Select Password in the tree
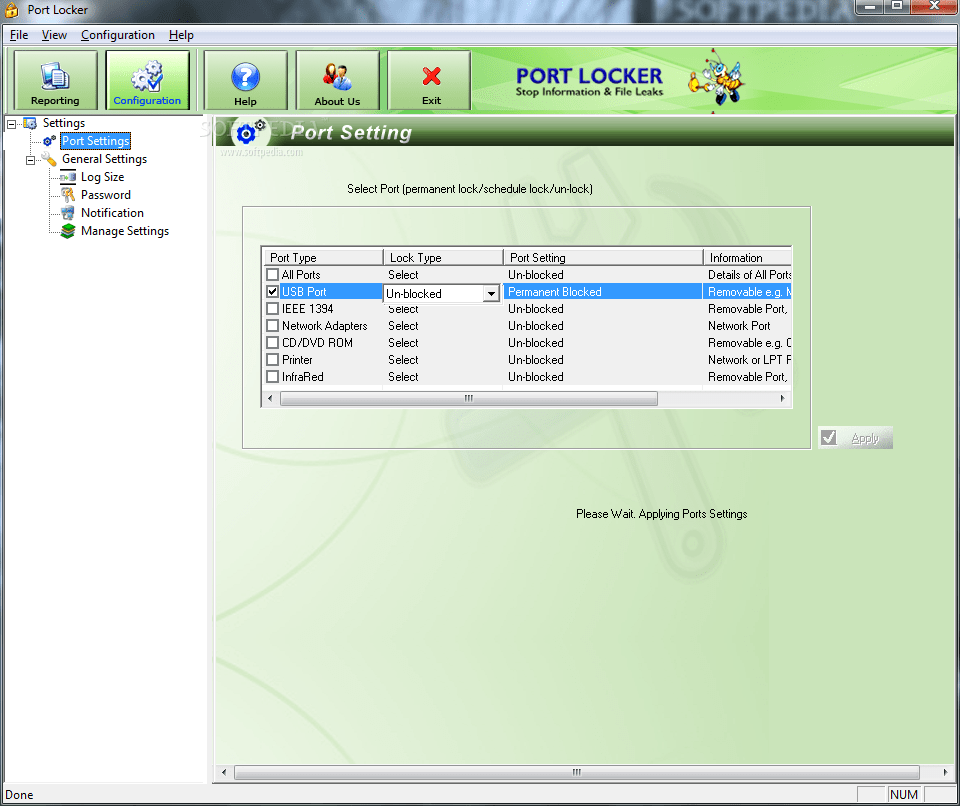The width and height of the screenshot is (960, 806). (105, 195)
